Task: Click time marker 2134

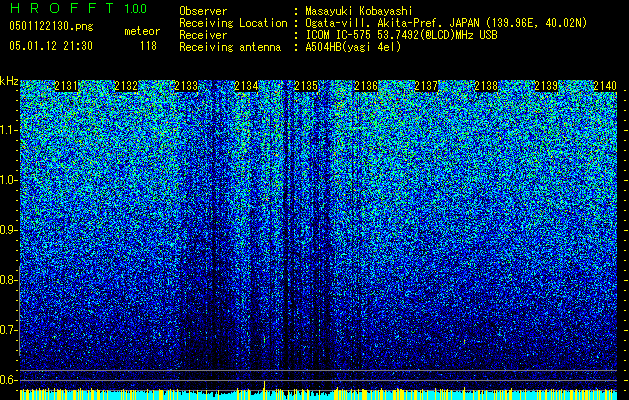Action: [x=246, y=86]
